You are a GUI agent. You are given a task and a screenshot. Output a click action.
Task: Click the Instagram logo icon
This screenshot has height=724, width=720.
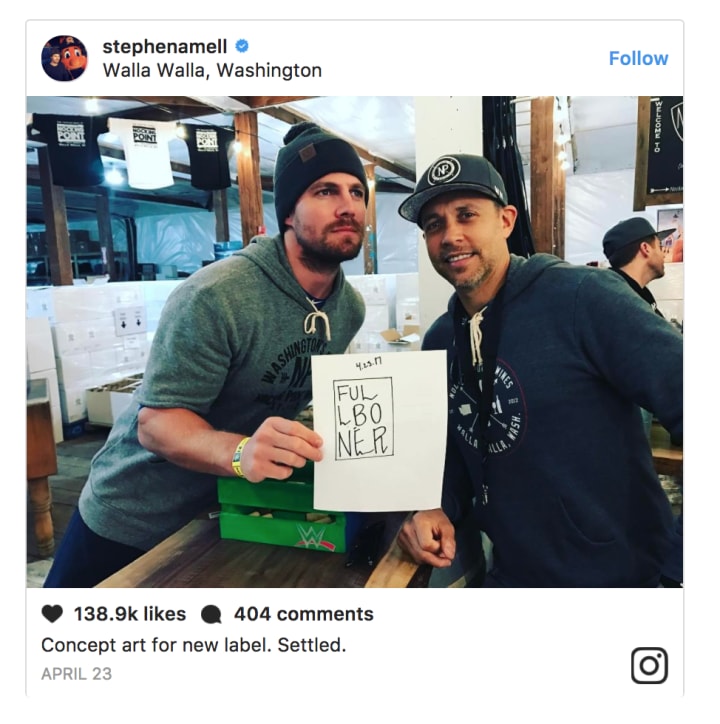pyautogui.click(x=649, y=665)
